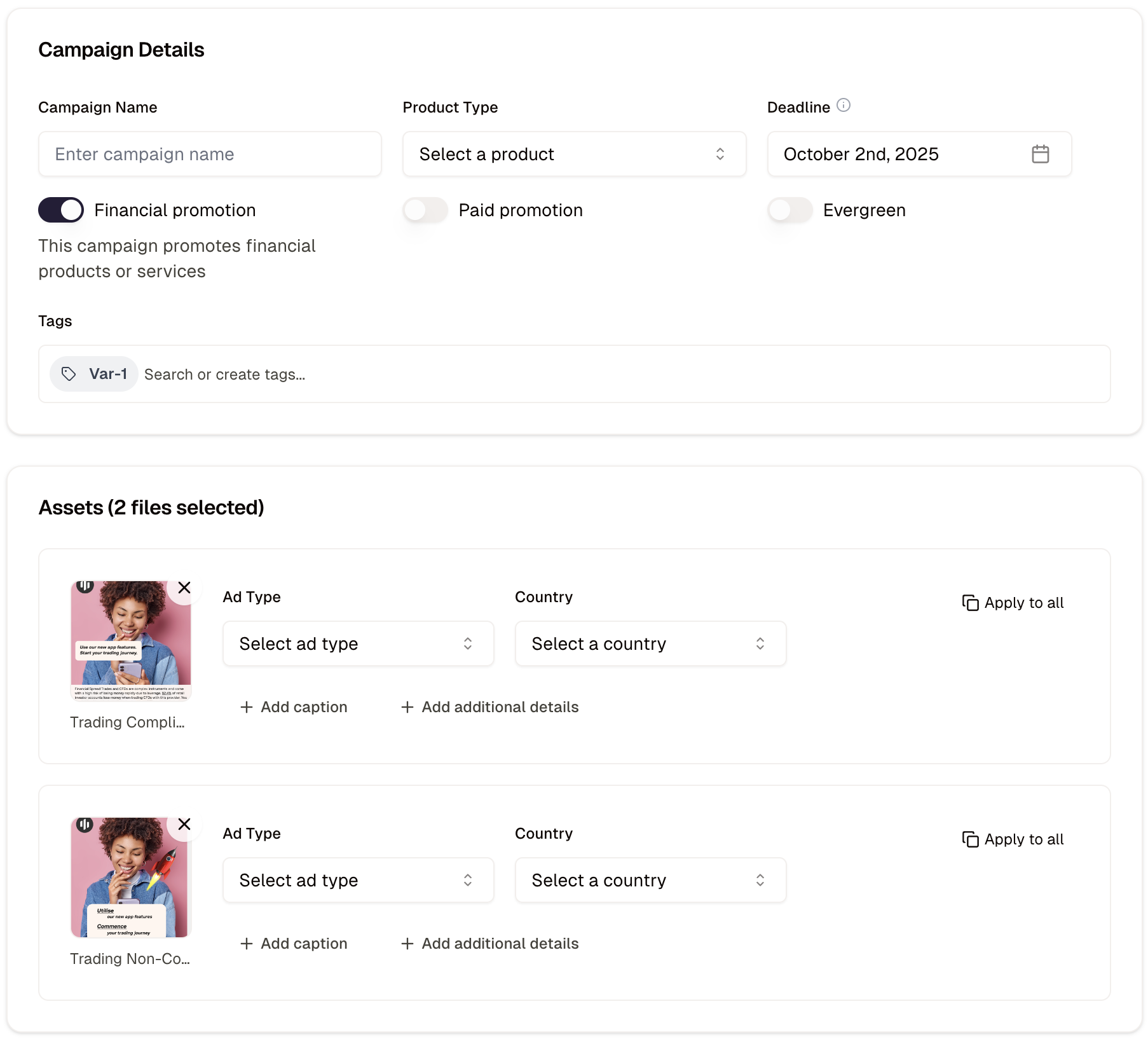
Task: Click the badge icon on Trading Compli... thumbnail
Action: pos(85,585)
